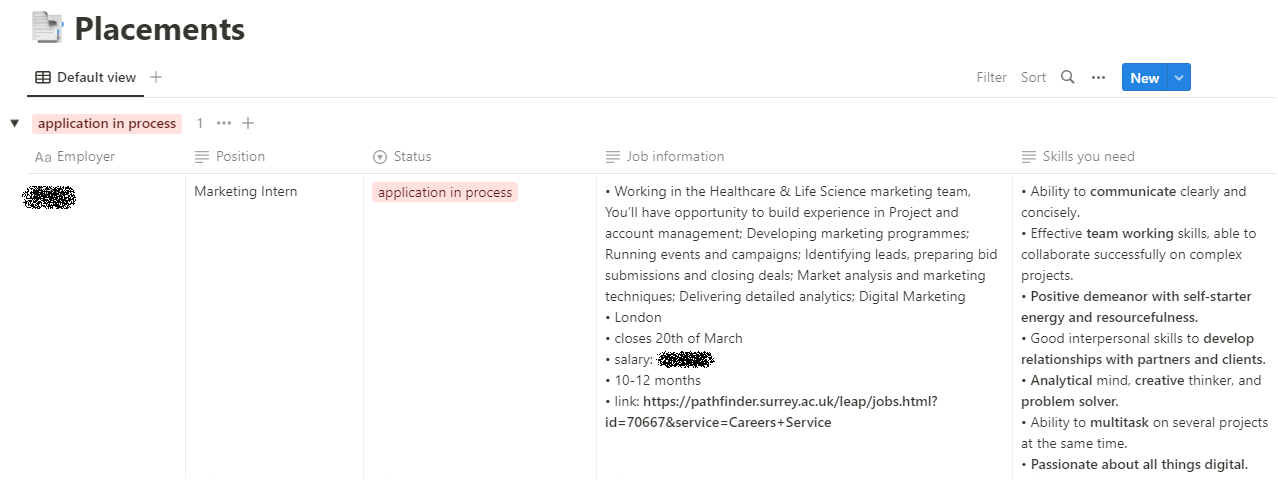Add a new view with plus icon
The image size is (1278, 480).
click(x=156, y=77)
